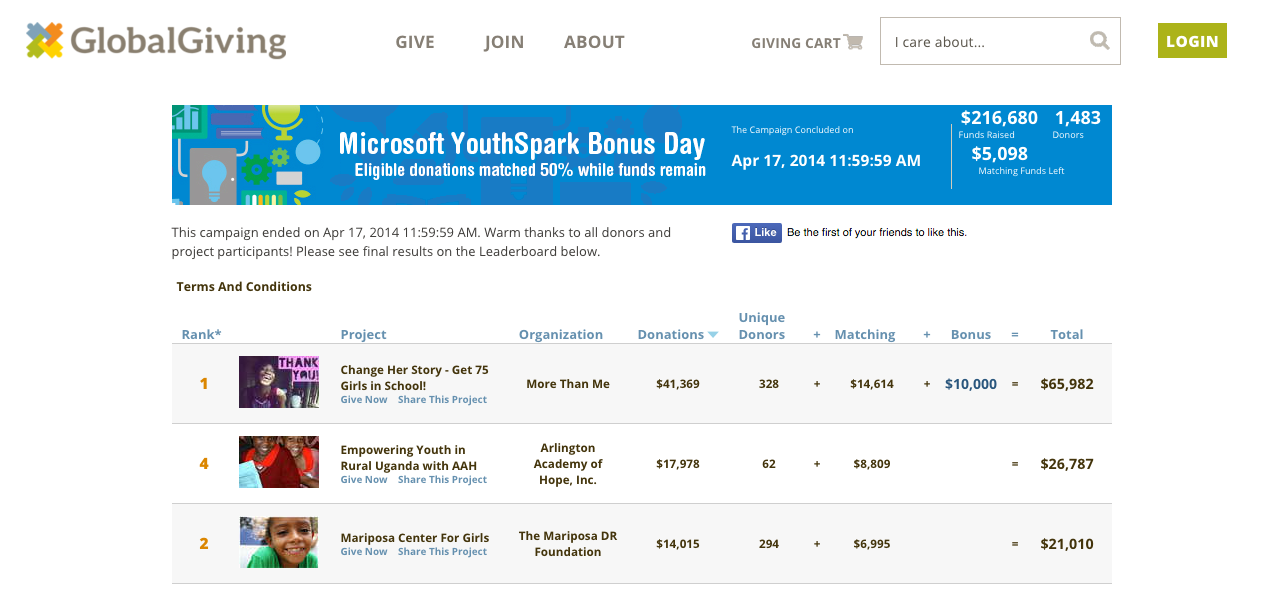The width and height of the screenshot is (1278, 589).
Task: Sort table by Matching column
Action: coord(865,335)
